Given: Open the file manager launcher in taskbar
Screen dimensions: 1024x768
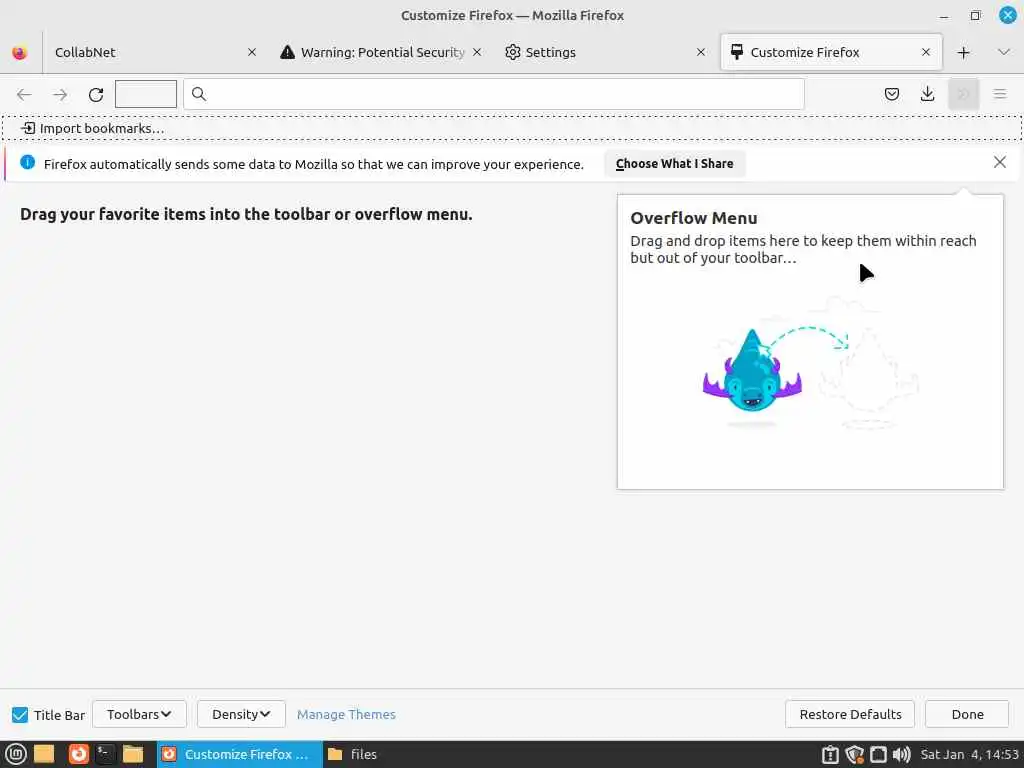Looking at the screenshot, I should point(133,754).
